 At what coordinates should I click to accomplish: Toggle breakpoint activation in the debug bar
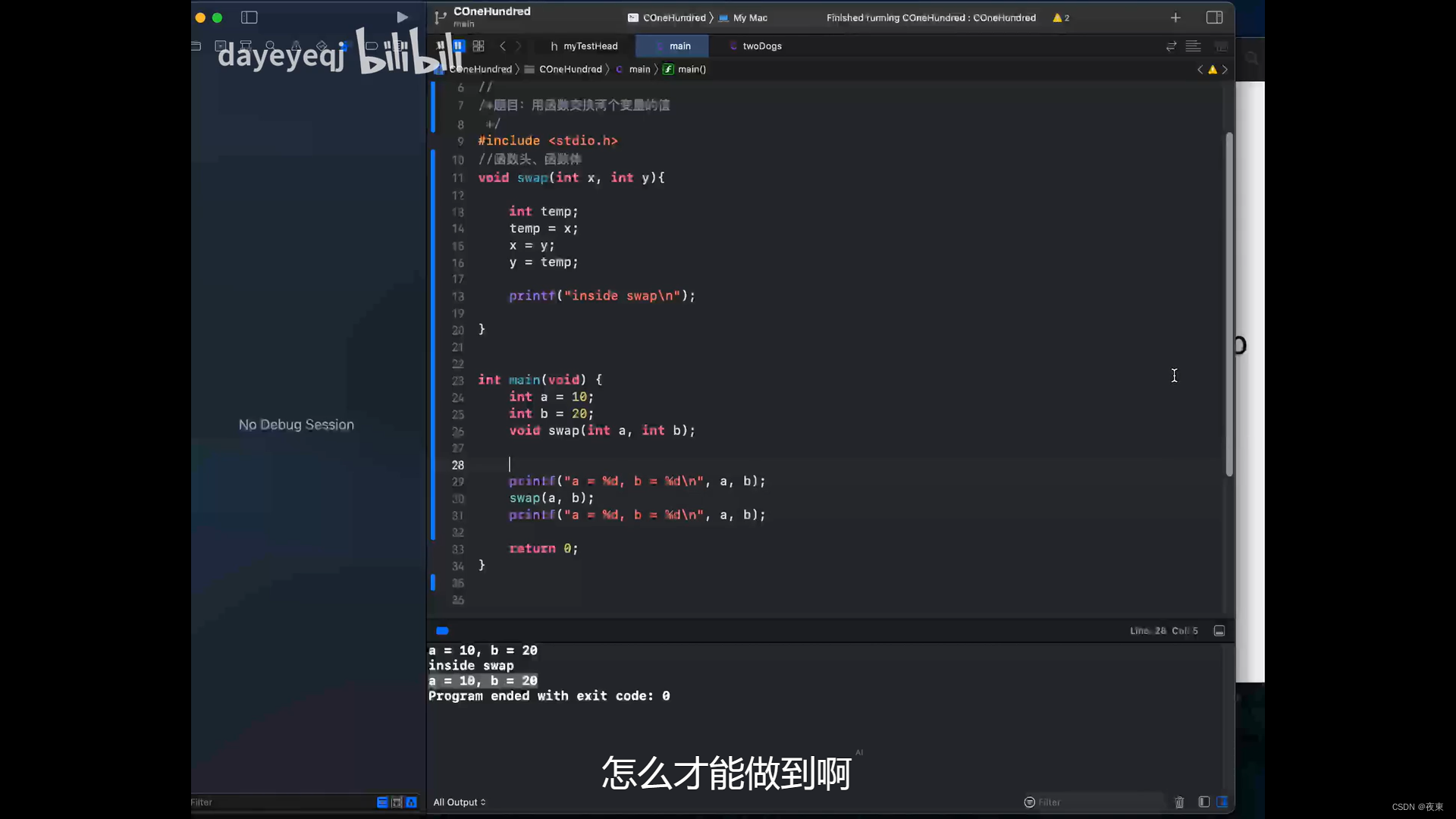[441, 45]
